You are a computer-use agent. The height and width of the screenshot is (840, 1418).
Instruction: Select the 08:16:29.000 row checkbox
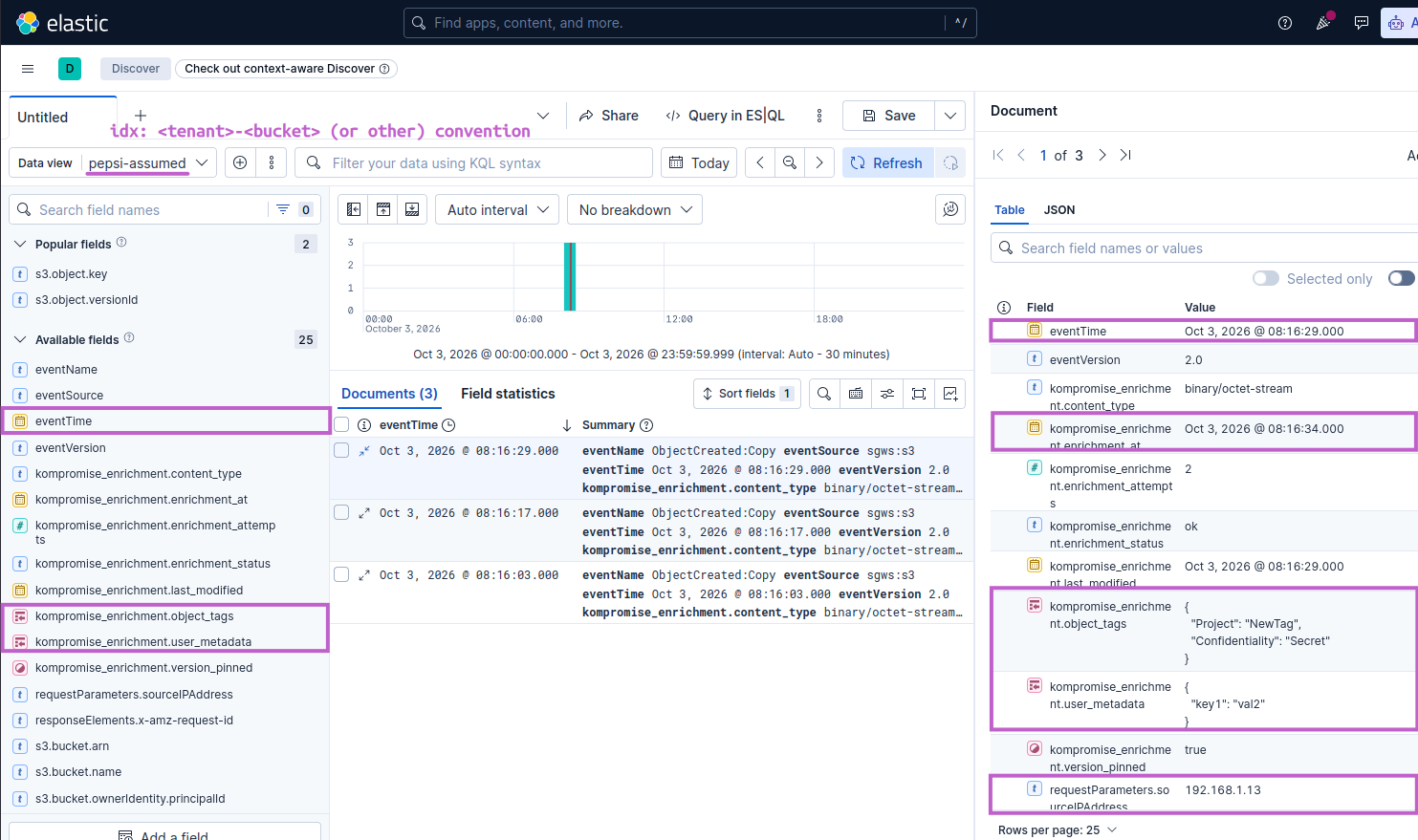pyautogui.click(x=341, y=451)
